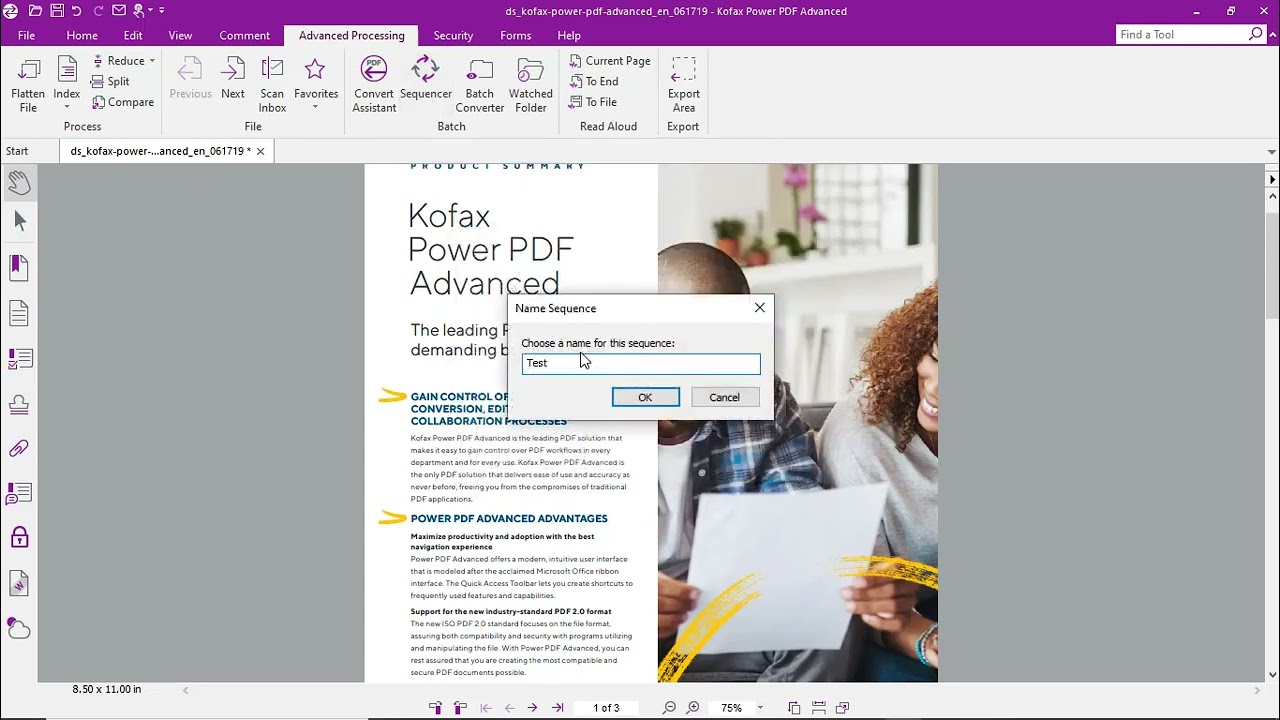Open the File menu
Screen dimensions: 1280x720
point(27,35)
